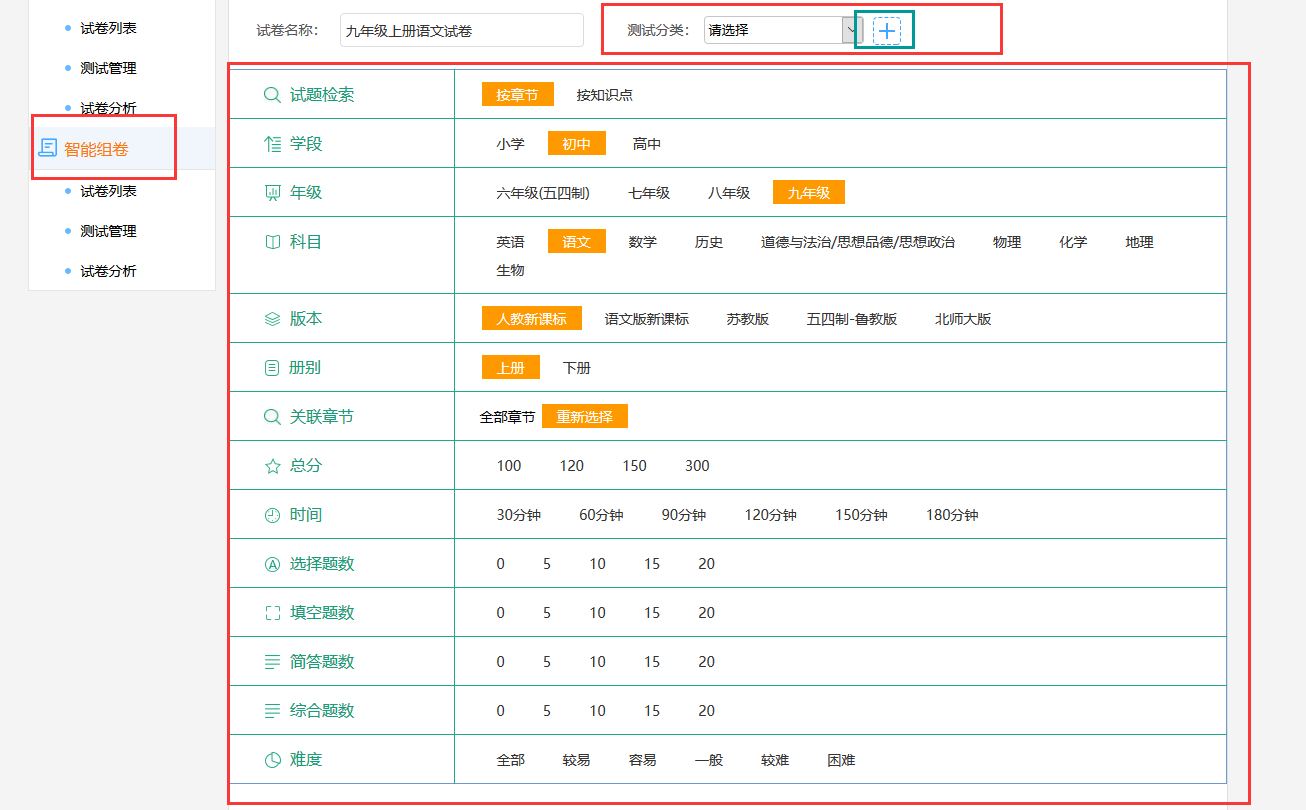This screenshot has height=810, width=1306.
Task: Expand the 智能组卷 sidebar section
Action: pos(96,150)
